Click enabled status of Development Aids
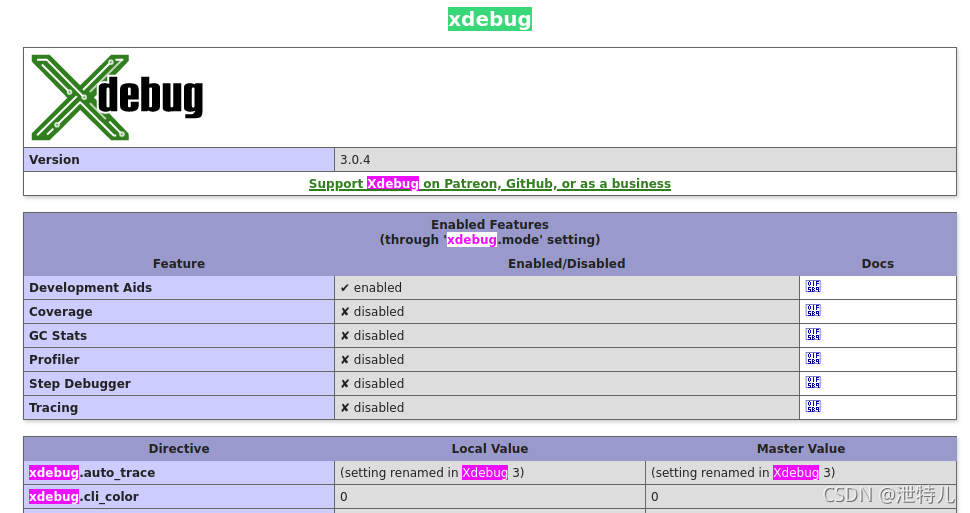Viewport: 970px width, 513px height. (371, 288)
